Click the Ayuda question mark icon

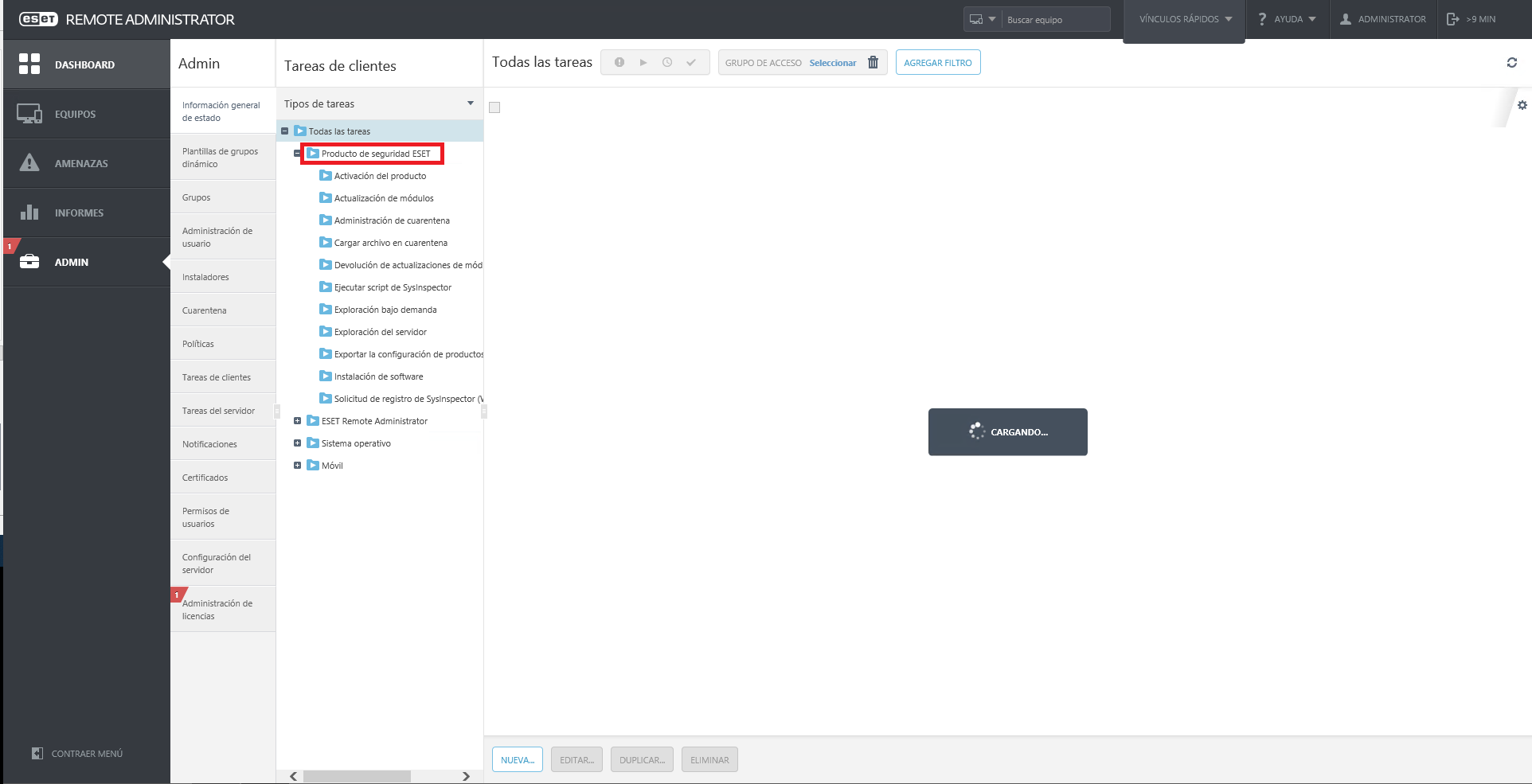1262,19
